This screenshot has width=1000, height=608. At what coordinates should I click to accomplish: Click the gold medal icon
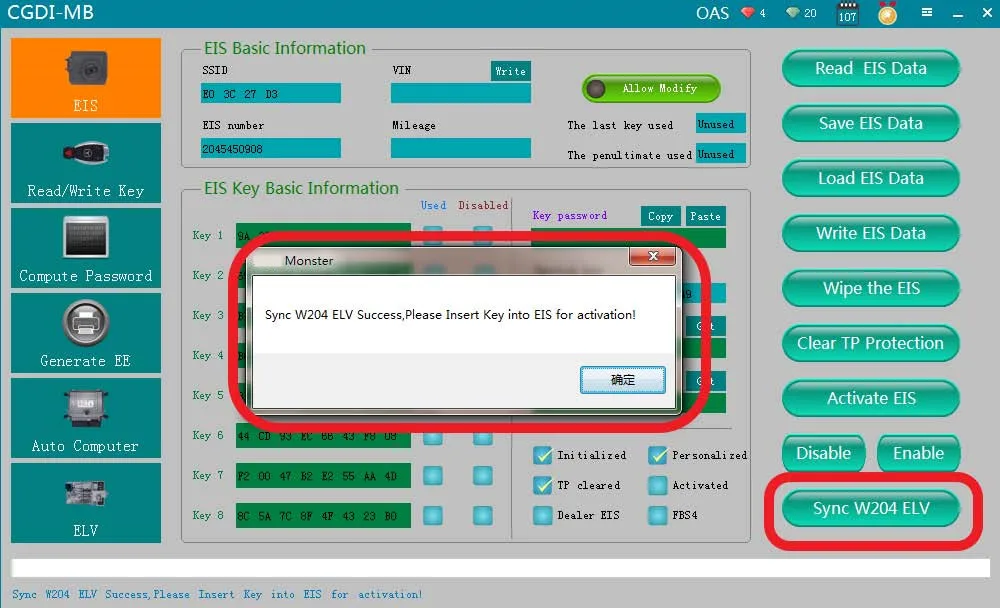[x=887, y=13]
